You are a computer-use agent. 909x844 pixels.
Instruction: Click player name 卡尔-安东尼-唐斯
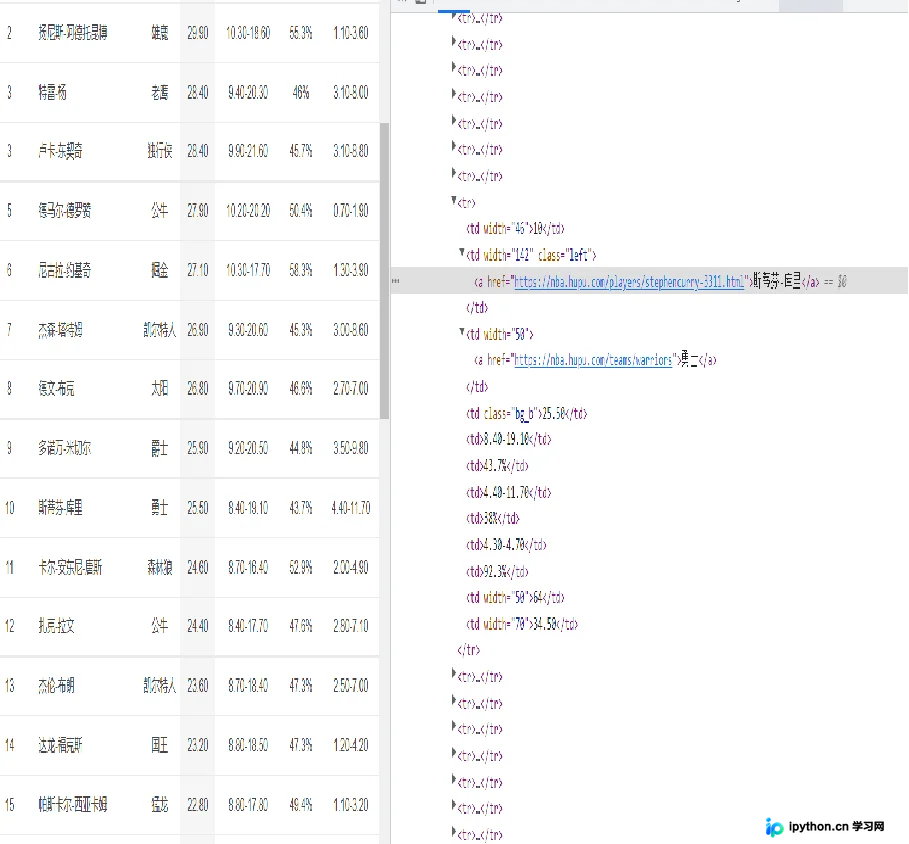point(70,567)
